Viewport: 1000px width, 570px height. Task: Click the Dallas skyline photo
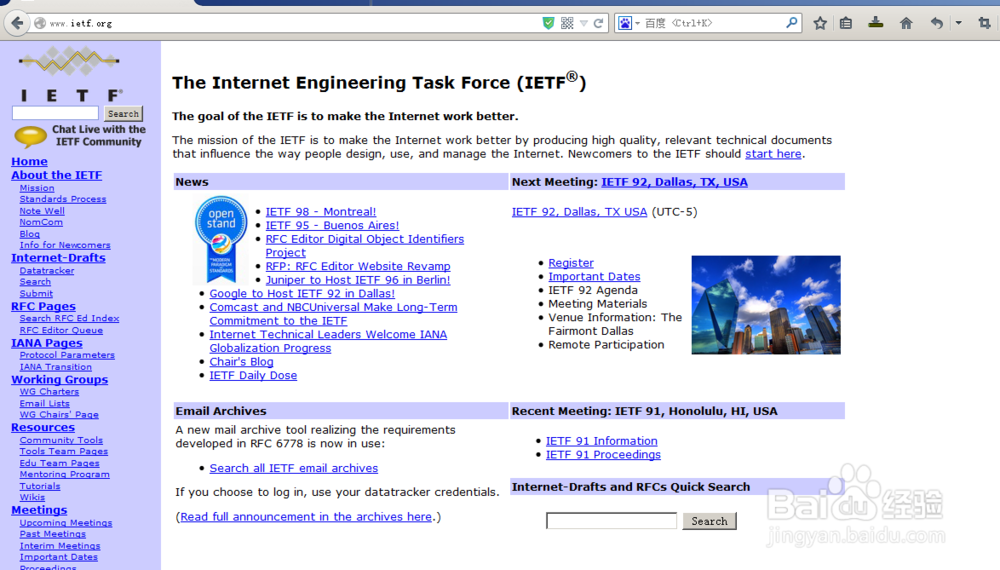766,305
